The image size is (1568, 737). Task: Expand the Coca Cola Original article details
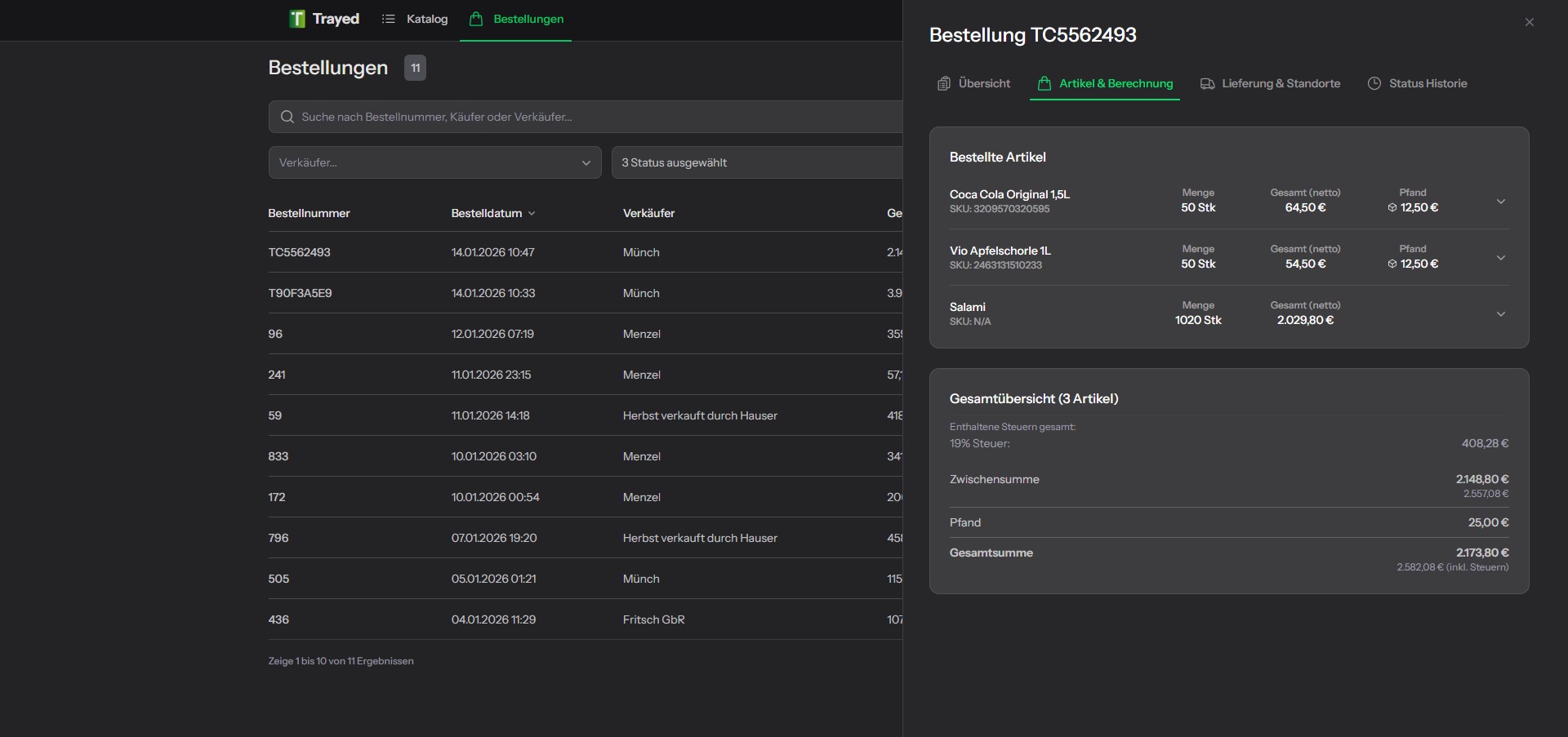tap(1501, 201)
